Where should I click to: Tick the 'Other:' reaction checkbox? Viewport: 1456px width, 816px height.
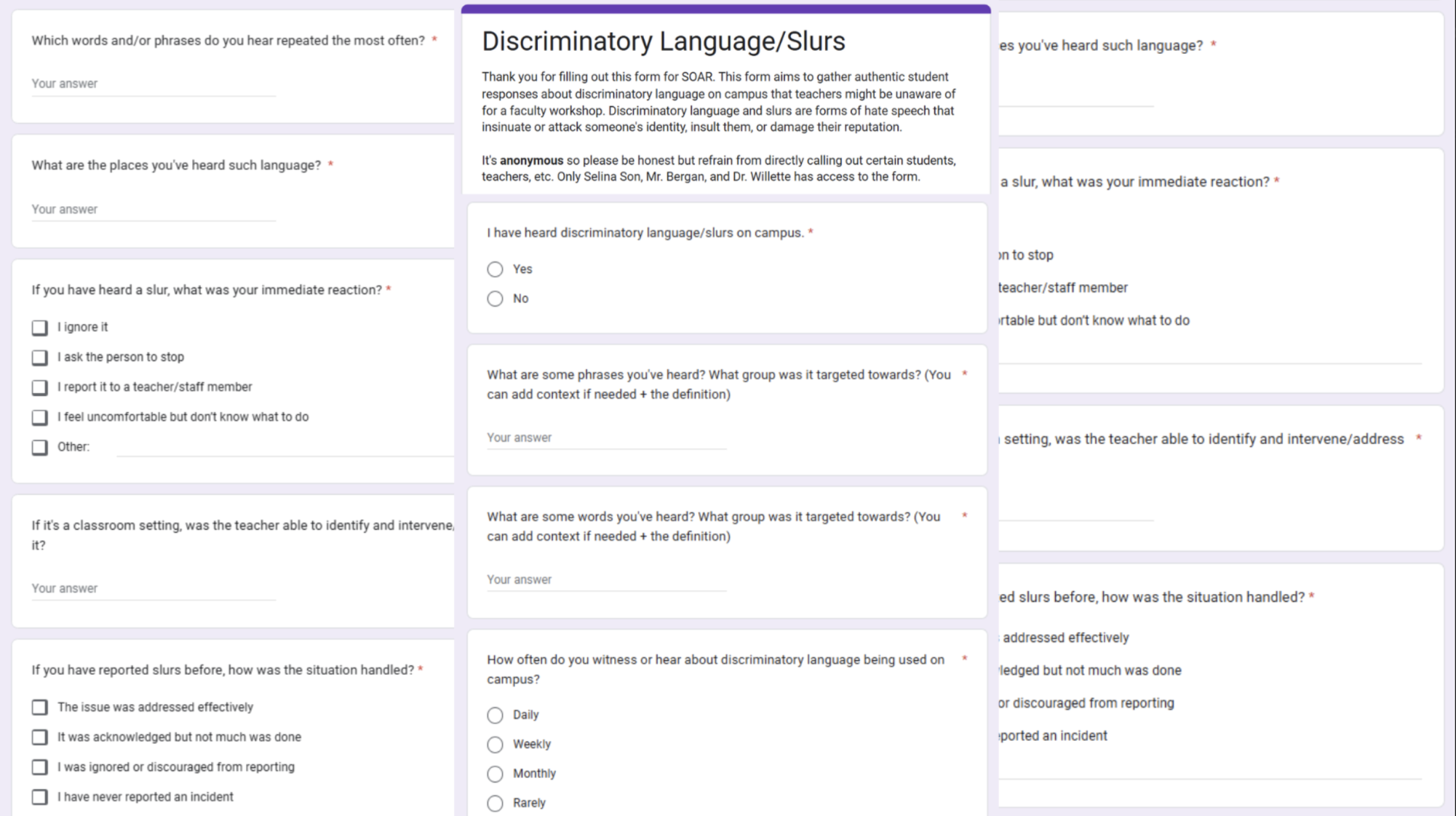pos(40,447)
